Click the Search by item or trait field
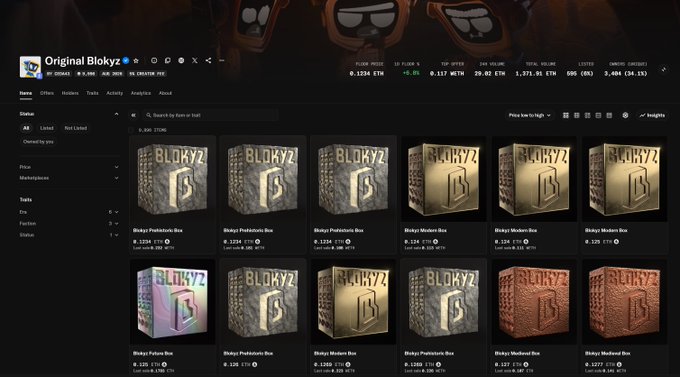 coord(210,115)
